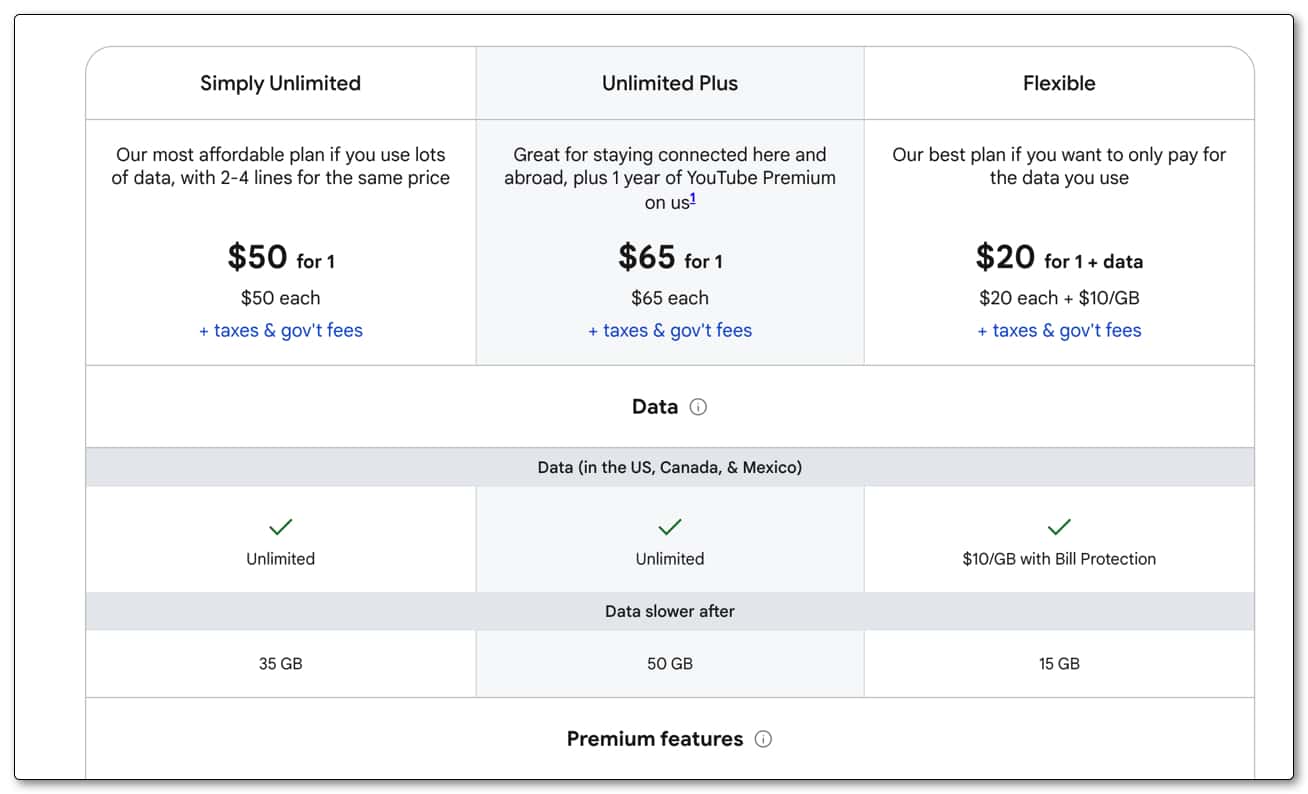
Task: Open taxes & gov't fees under Unlimited Plus
Action: coord(670,330)
